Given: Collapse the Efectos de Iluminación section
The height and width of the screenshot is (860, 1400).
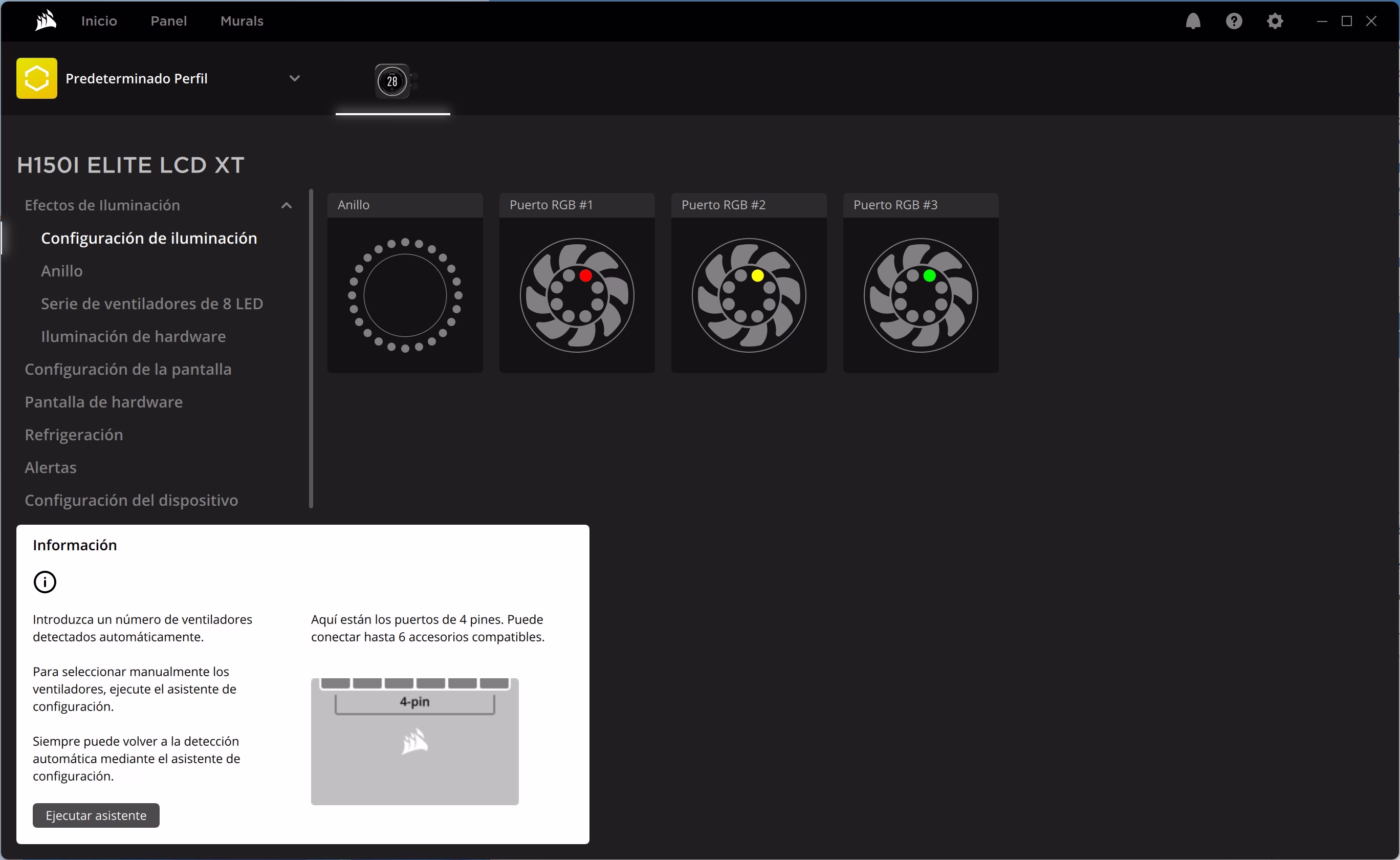Looking at the screenshot, I should coord(287,205).
